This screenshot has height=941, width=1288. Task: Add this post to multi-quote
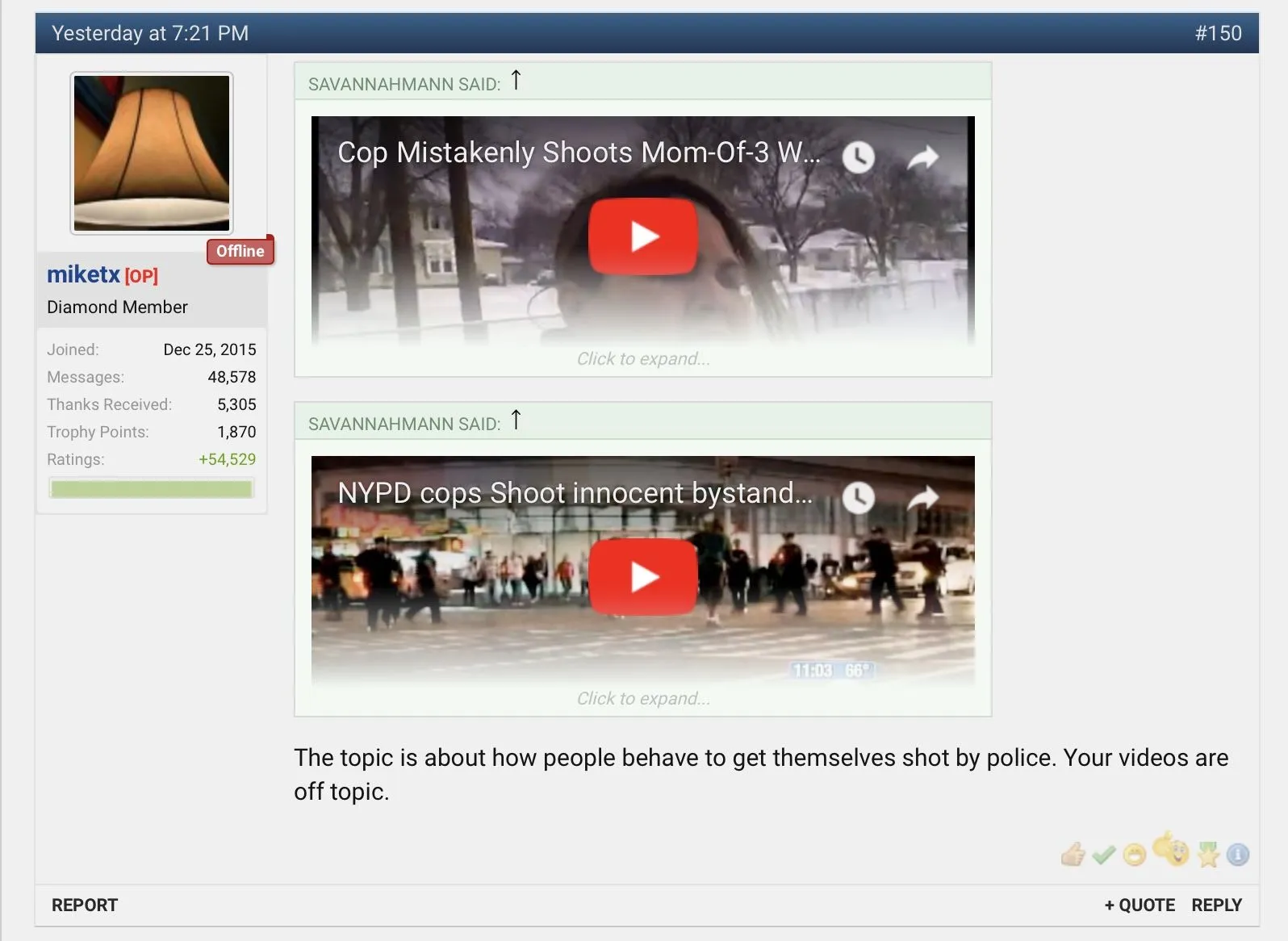point(1140,905)
